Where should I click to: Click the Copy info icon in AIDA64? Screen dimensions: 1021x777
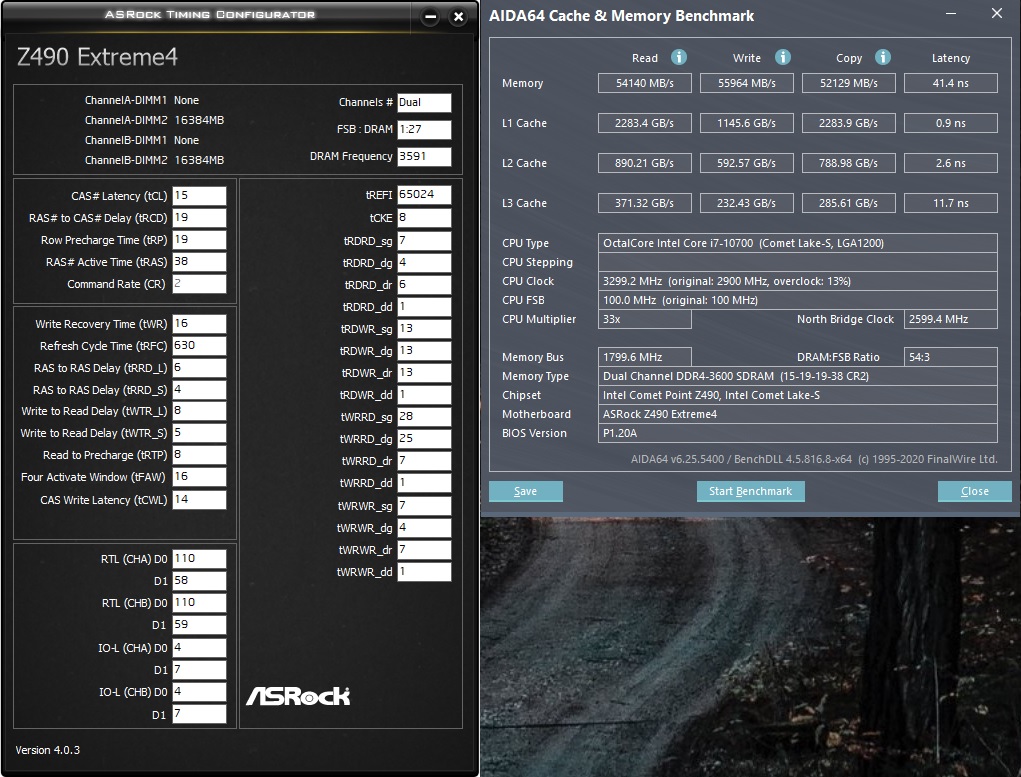pos(882,57)
